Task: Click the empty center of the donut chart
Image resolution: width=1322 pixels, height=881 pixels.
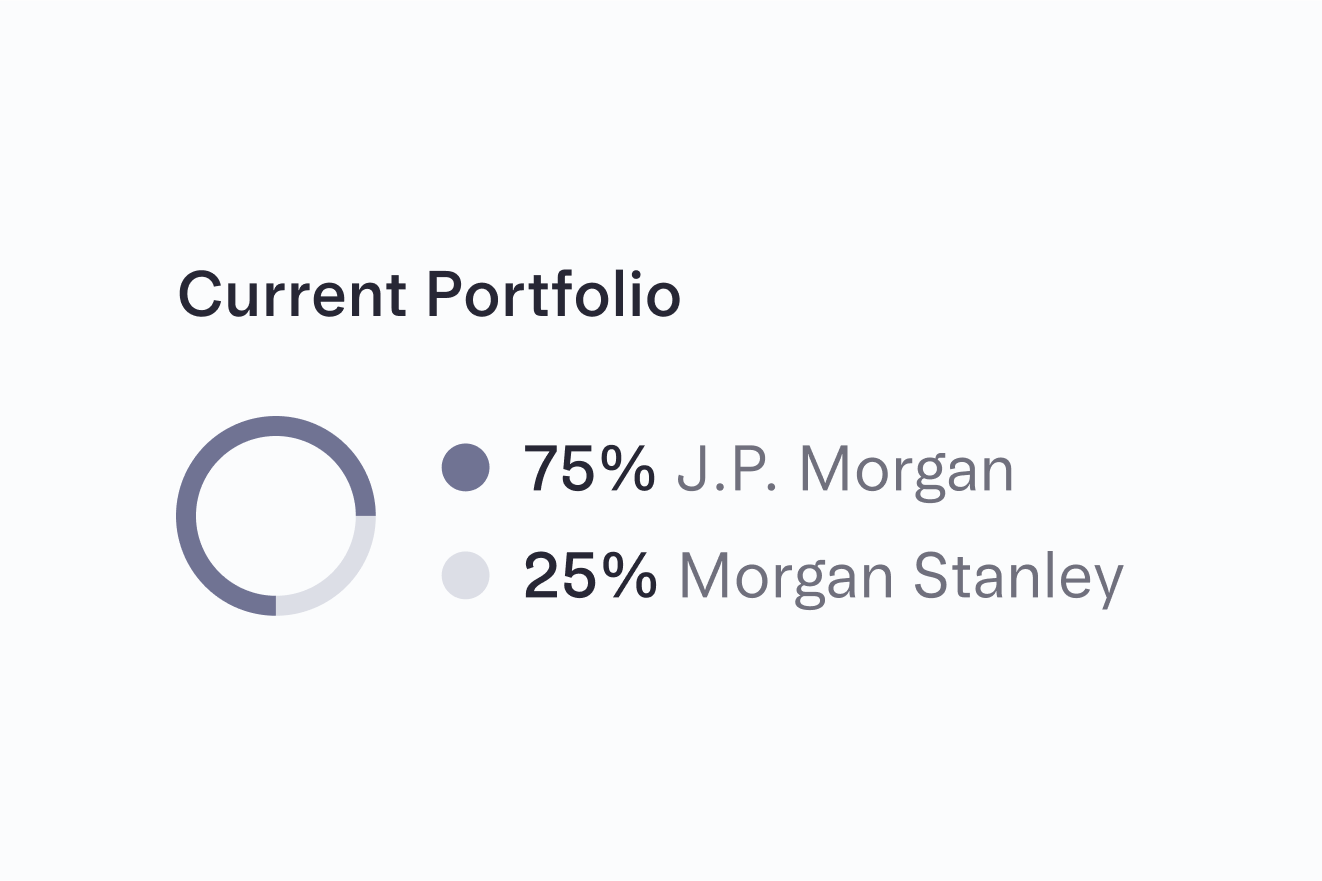Action: tap(276, 516)
